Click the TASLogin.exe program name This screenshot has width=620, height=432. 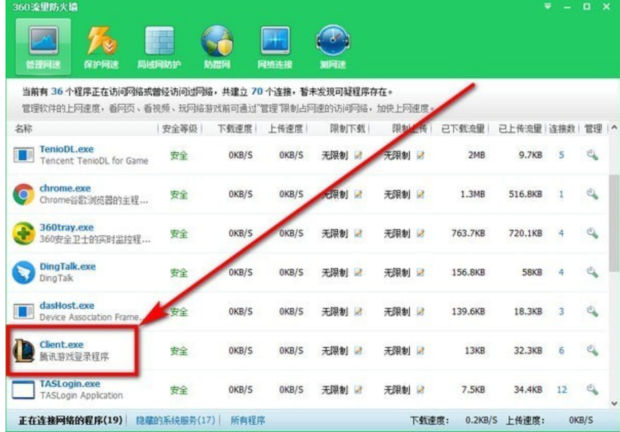70,384
